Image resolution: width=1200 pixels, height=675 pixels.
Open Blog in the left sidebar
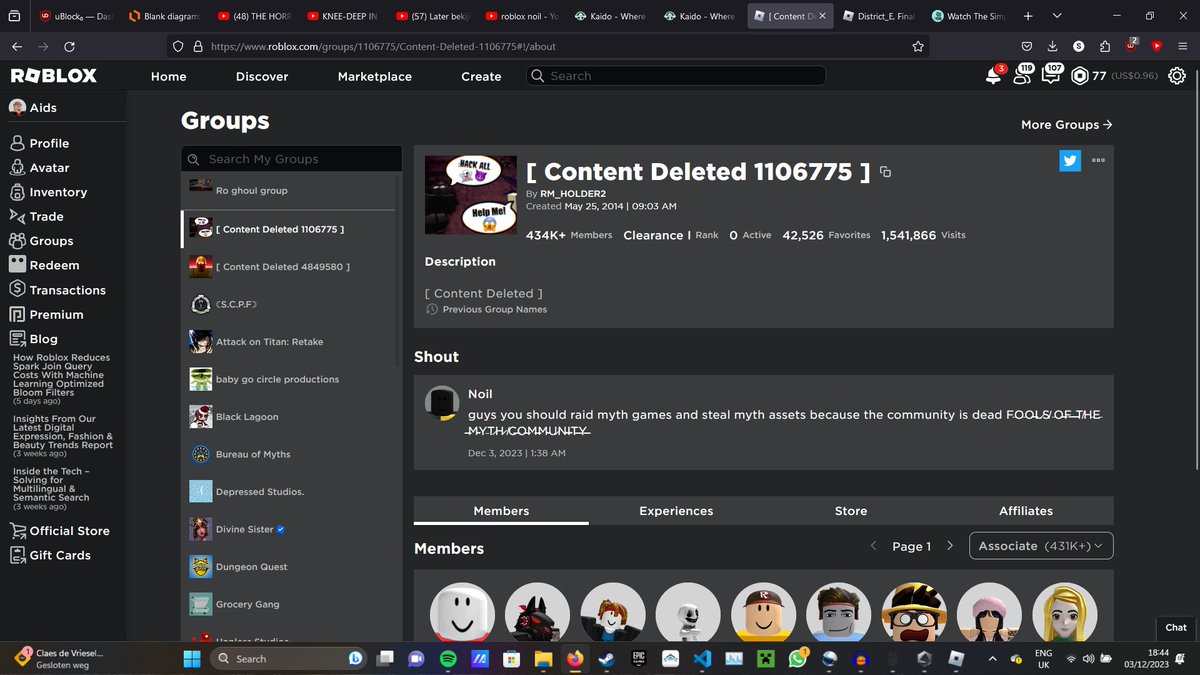(x=34, y=339)
